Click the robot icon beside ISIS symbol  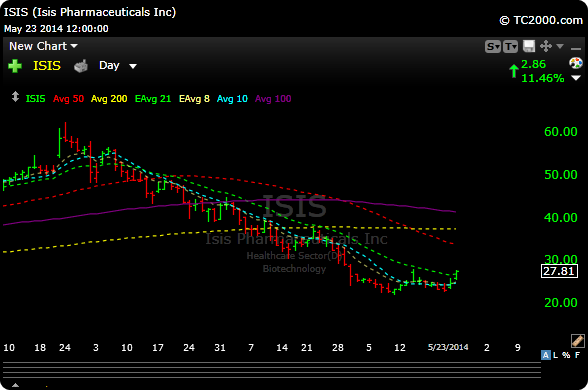click(81, 66)
